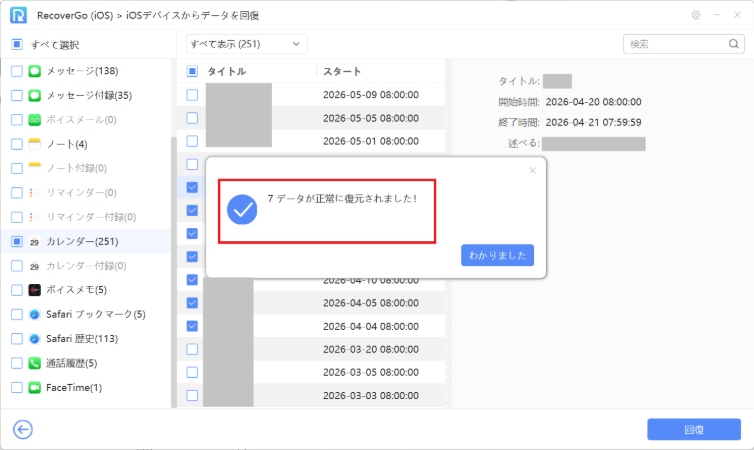Click the left sidebar scrollbar
The image size is (754, 450).
coord(174,272)
